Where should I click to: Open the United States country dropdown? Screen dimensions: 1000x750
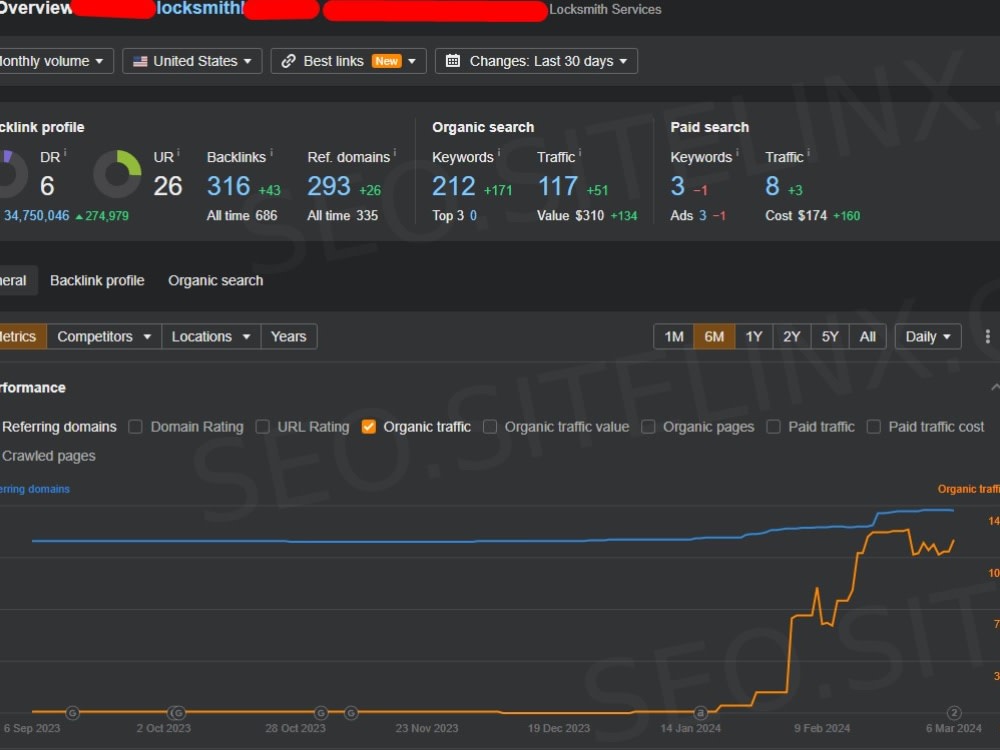[x=192, y=61]
